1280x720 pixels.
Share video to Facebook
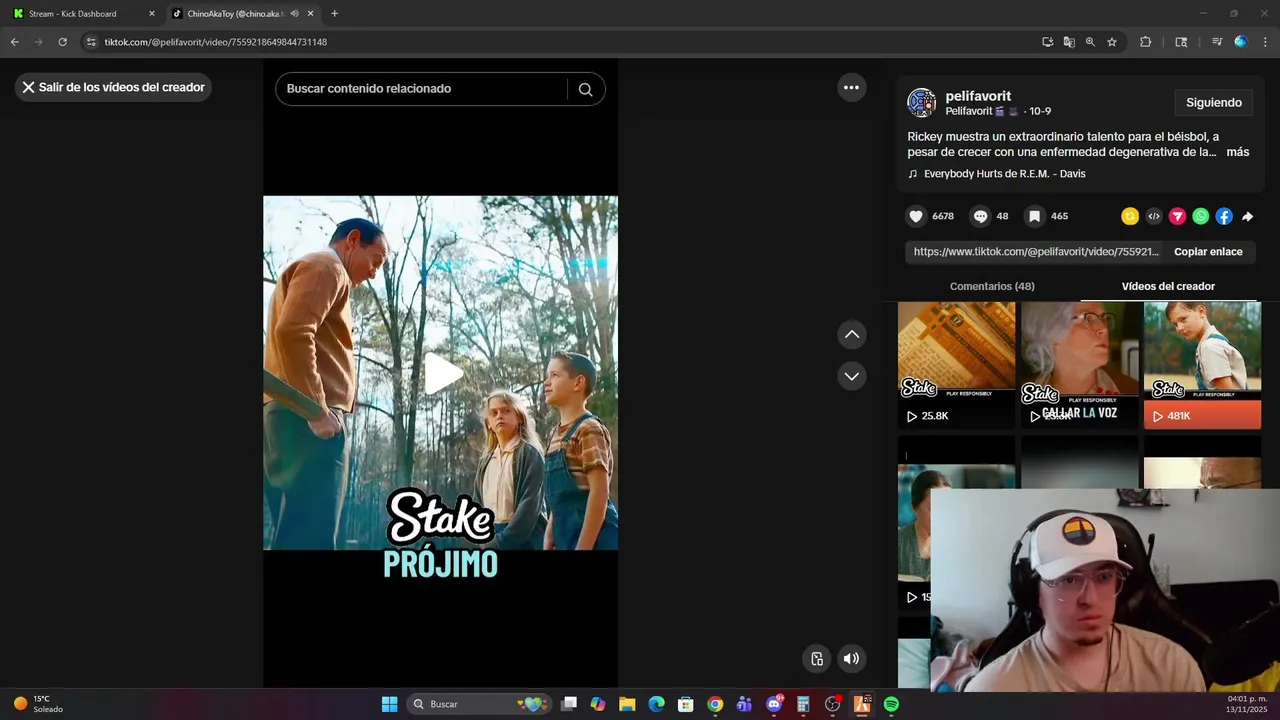point(1224,216)
